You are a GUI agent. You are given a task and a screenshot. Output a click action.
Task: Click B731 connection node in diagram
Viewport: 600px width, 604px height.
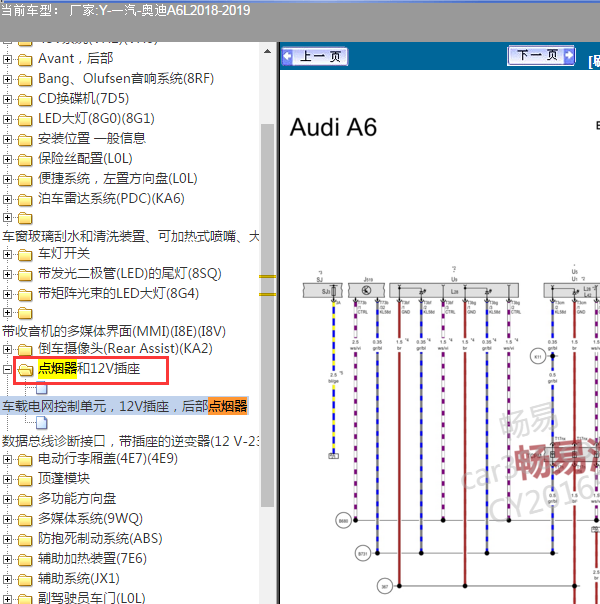362,554
